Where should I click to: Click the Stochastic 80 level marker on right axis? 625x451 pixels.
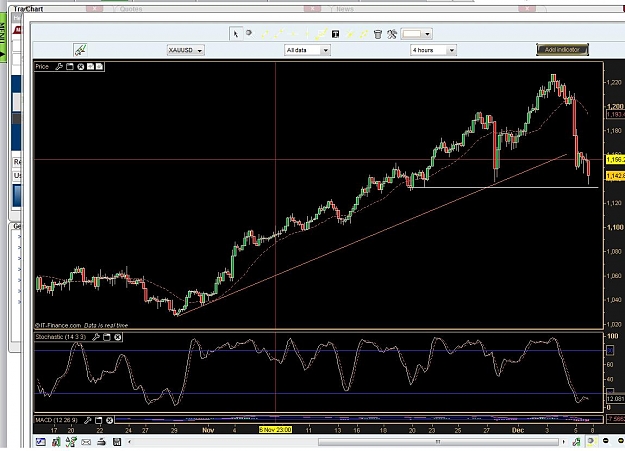(610, 351)
